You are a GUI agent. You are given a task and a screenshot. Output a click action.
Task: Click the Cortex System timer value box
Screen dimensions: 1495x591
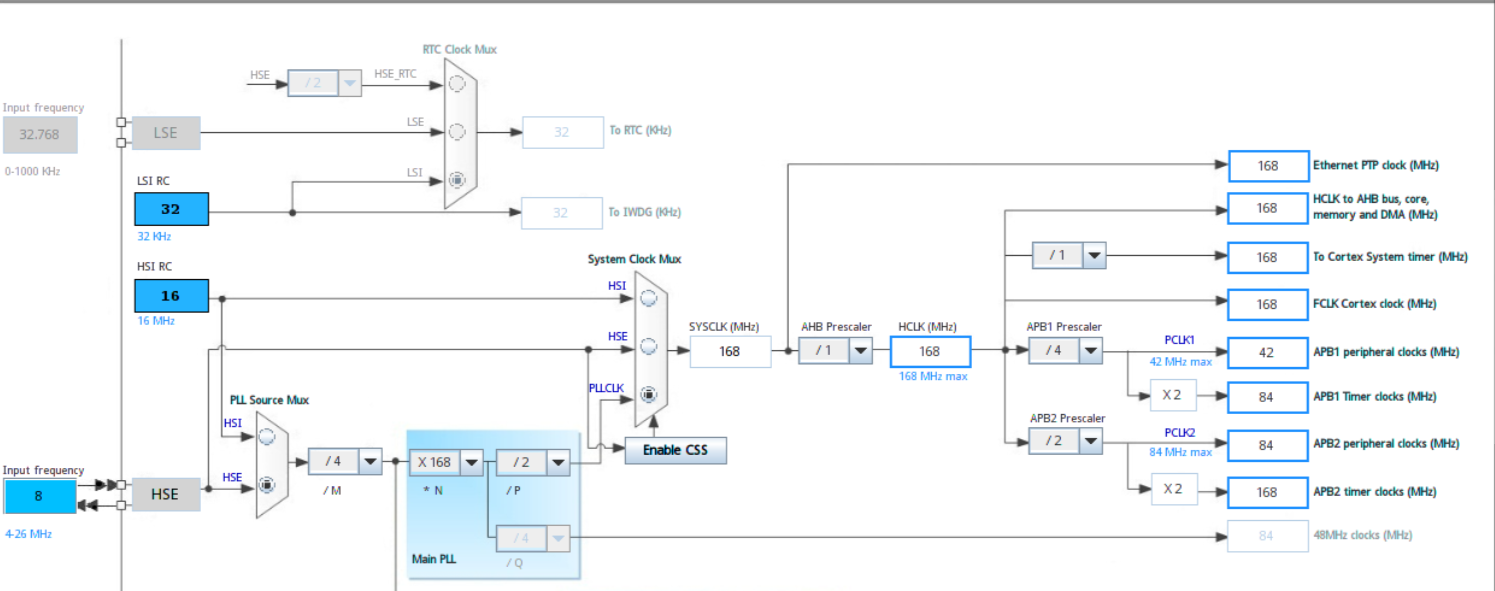pyautogui.click(x=1267, y=257)
